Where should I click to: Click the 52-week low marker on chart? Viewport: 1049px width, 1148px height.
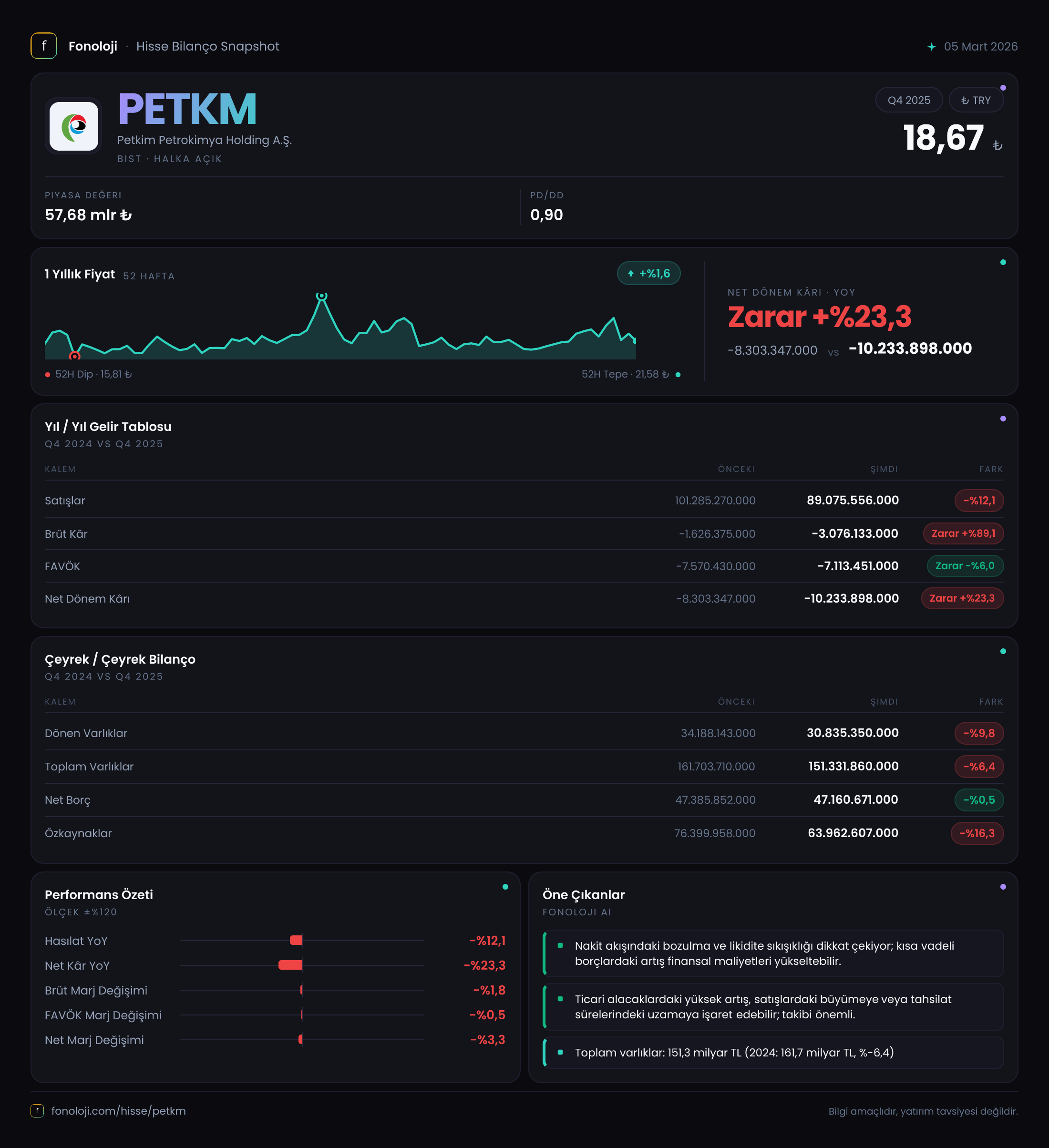click(74, 356)
